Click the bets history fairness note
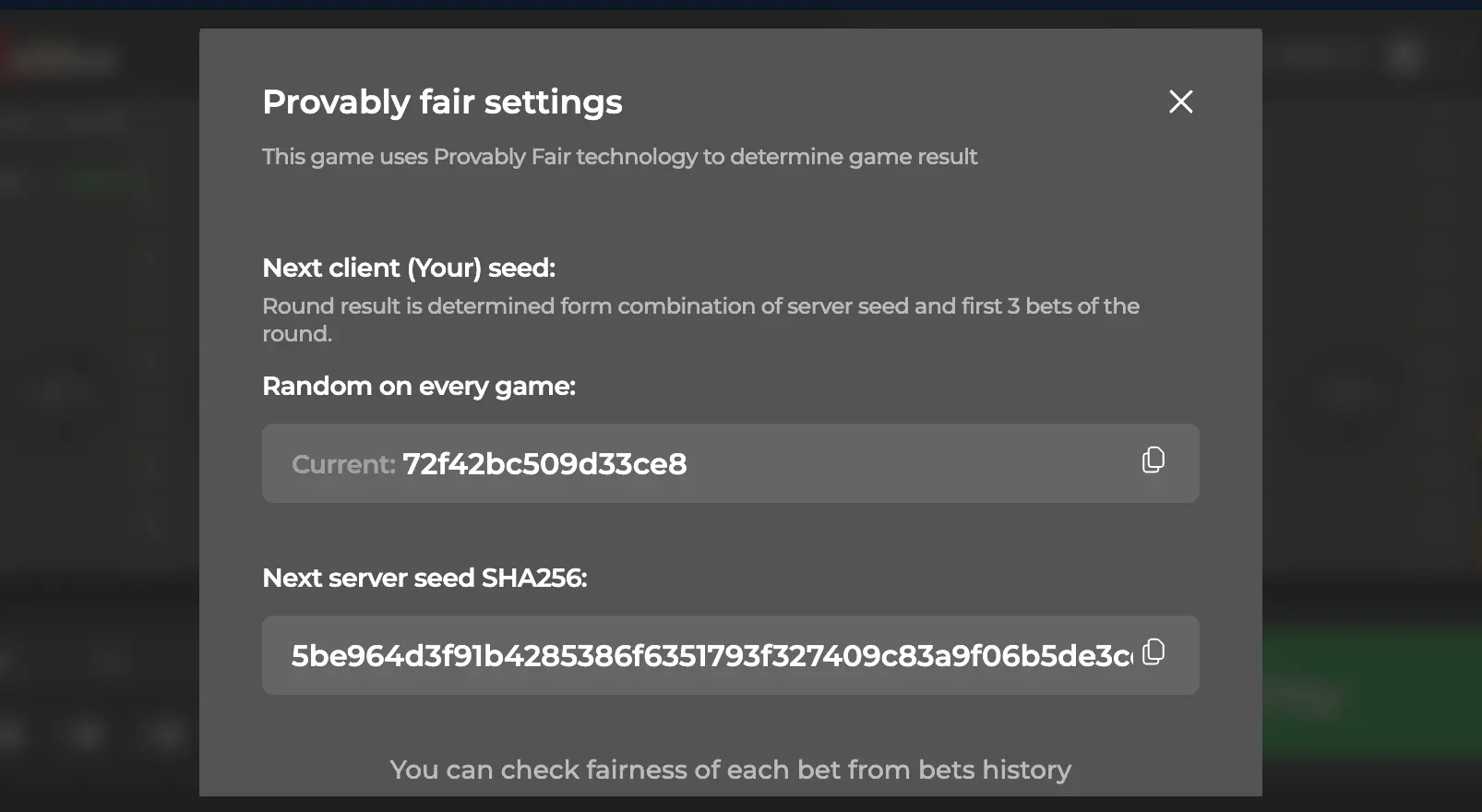 (x=730, y=770)
